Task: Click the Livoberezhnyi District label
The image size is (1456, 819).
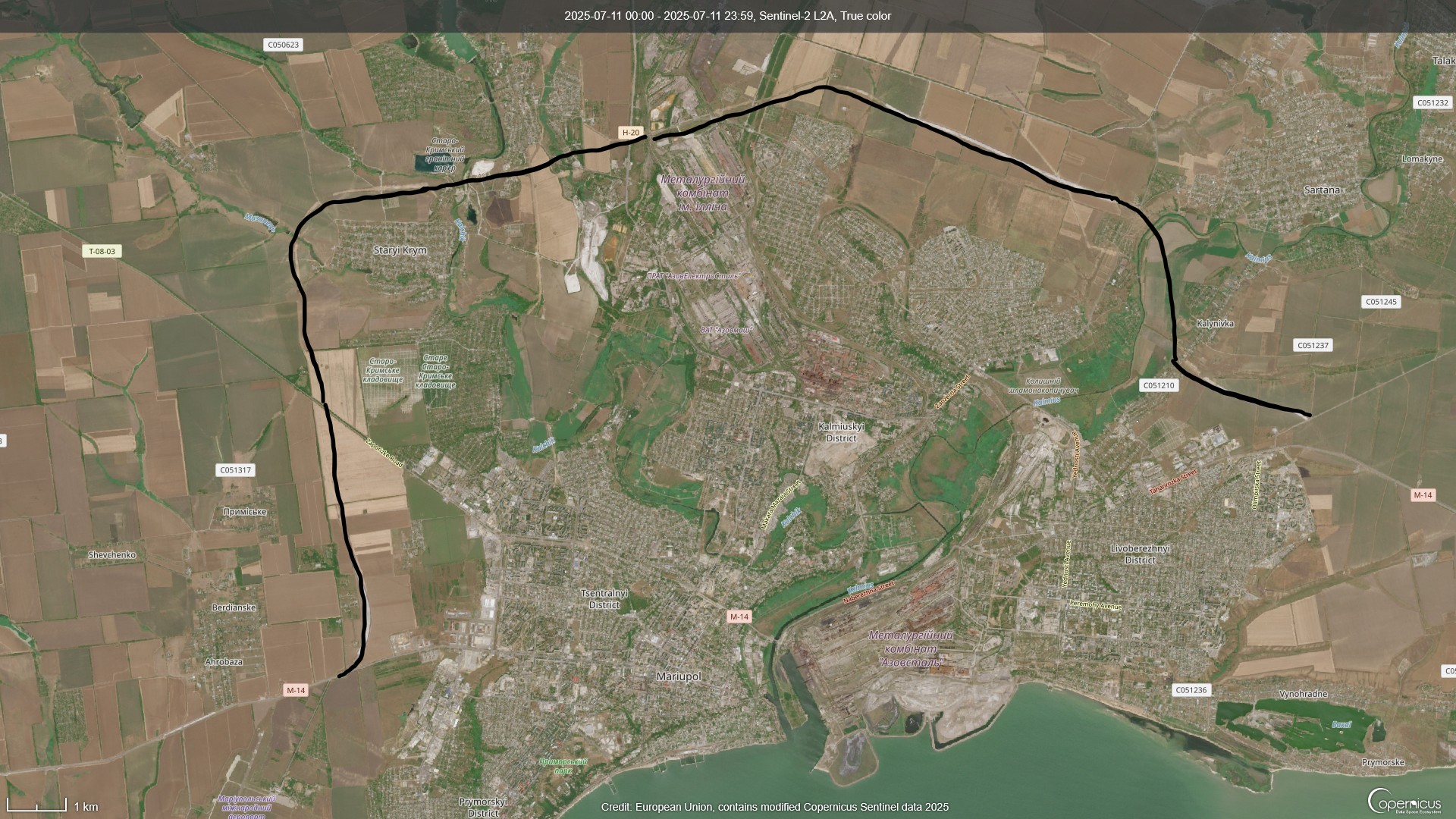Action: 1140,554
